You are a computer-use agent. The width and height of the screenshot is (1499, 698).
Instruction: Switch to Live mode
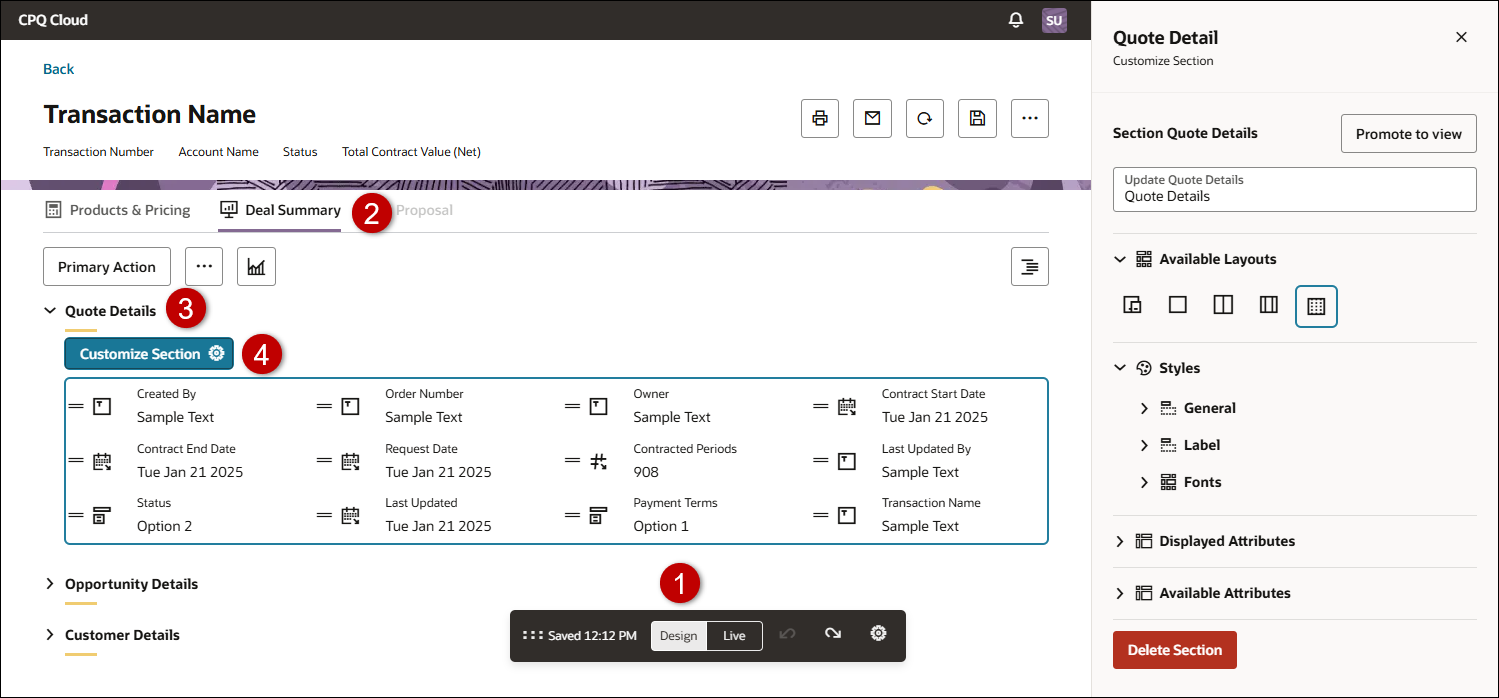(x=734, y=636)
